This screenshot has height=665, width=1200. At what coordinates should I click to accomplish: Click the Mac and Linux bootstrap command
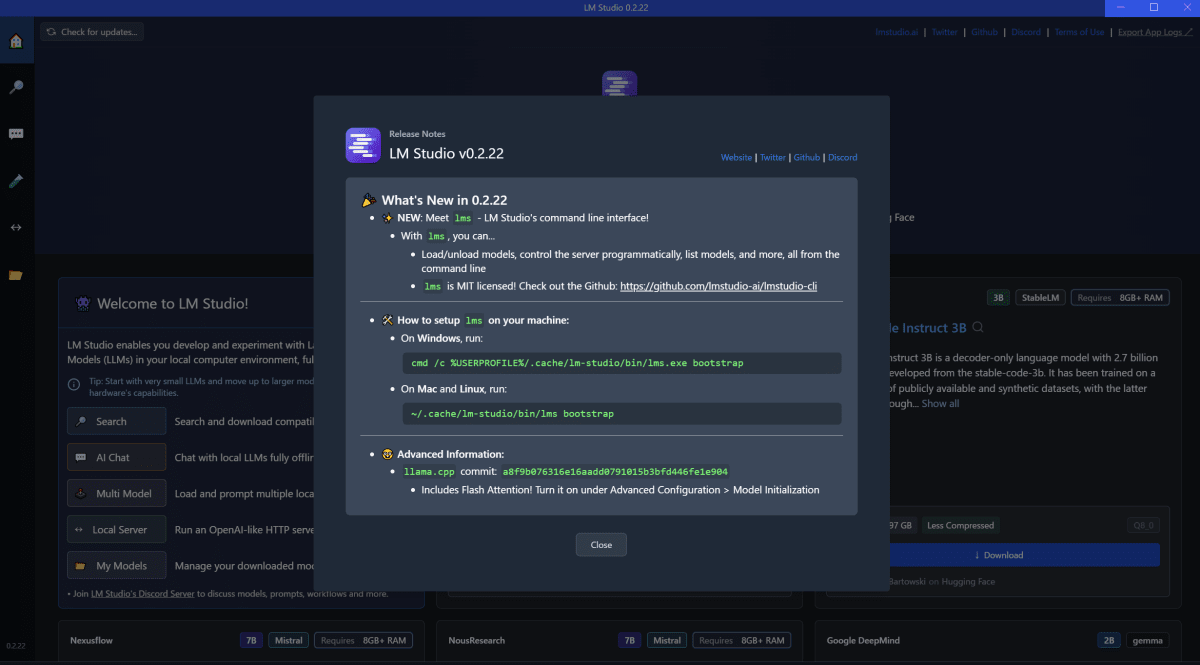point(621,413)
